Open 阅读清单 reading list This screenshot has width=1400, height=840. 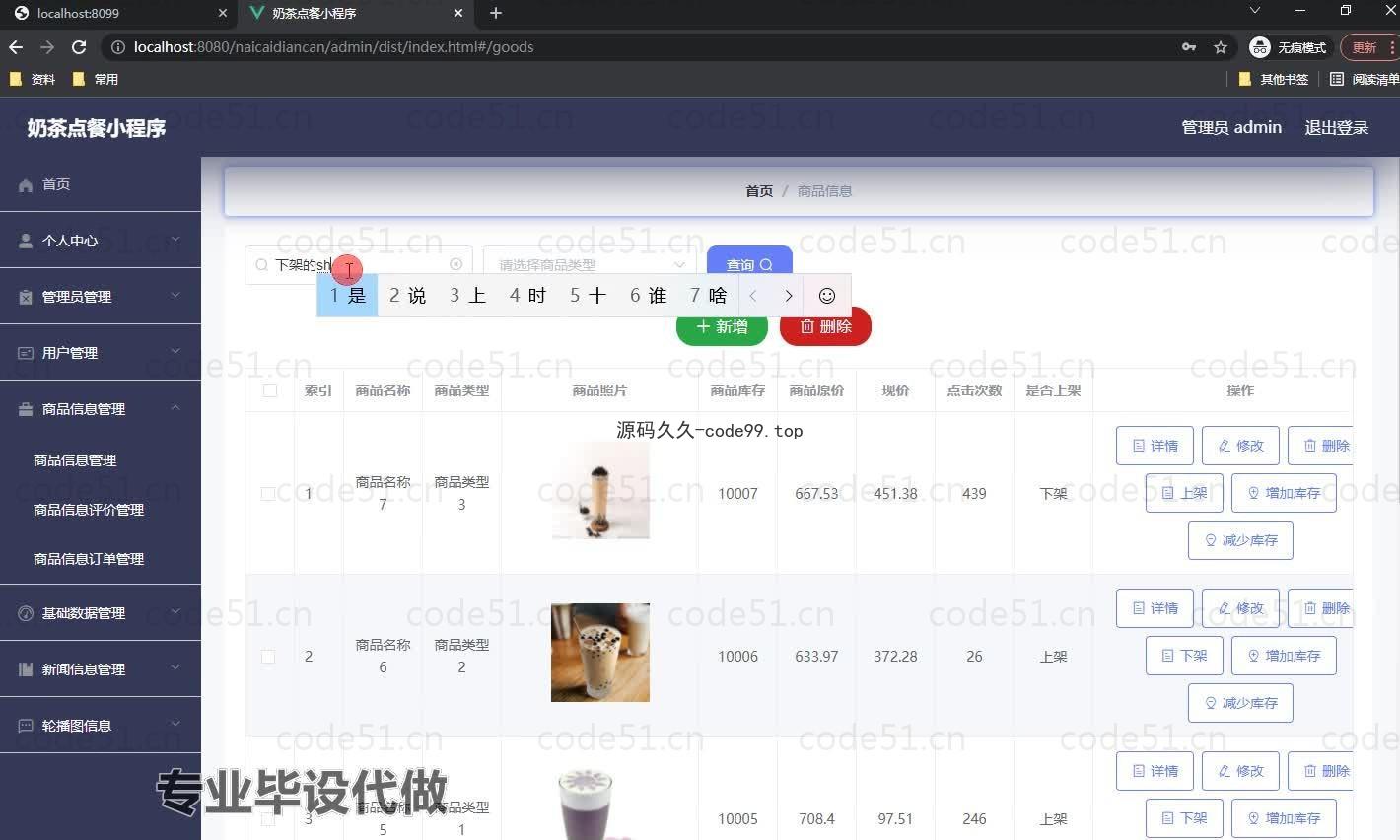[x=1364, y=79]
